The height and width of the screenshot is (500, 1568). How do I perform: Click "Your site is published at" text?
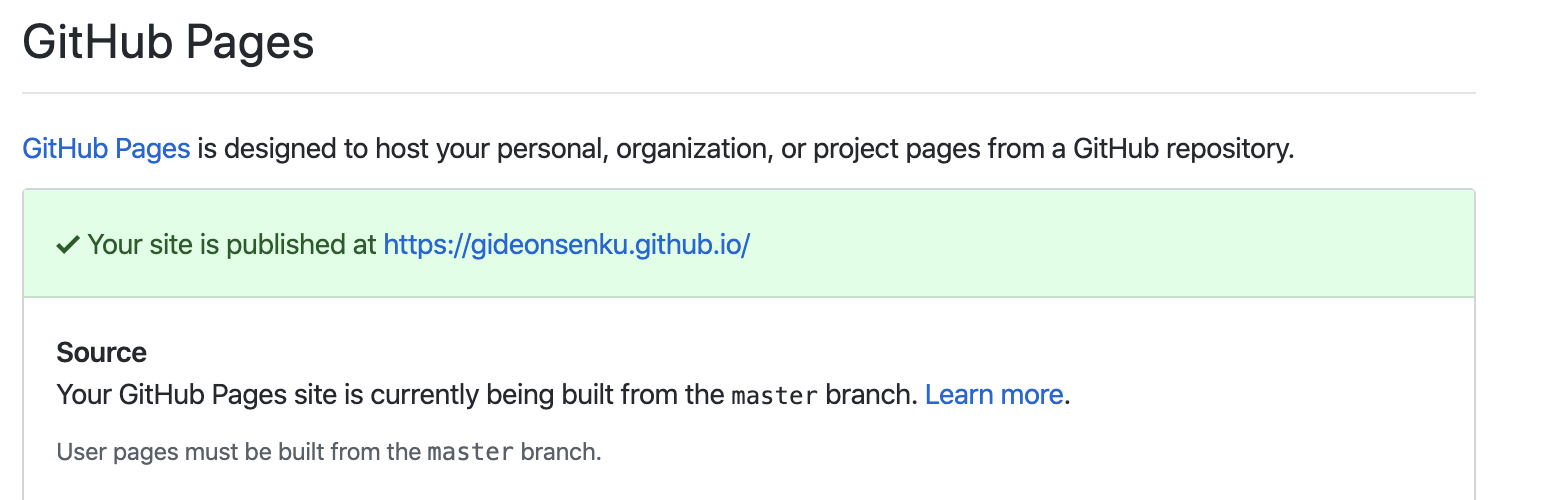232,245
